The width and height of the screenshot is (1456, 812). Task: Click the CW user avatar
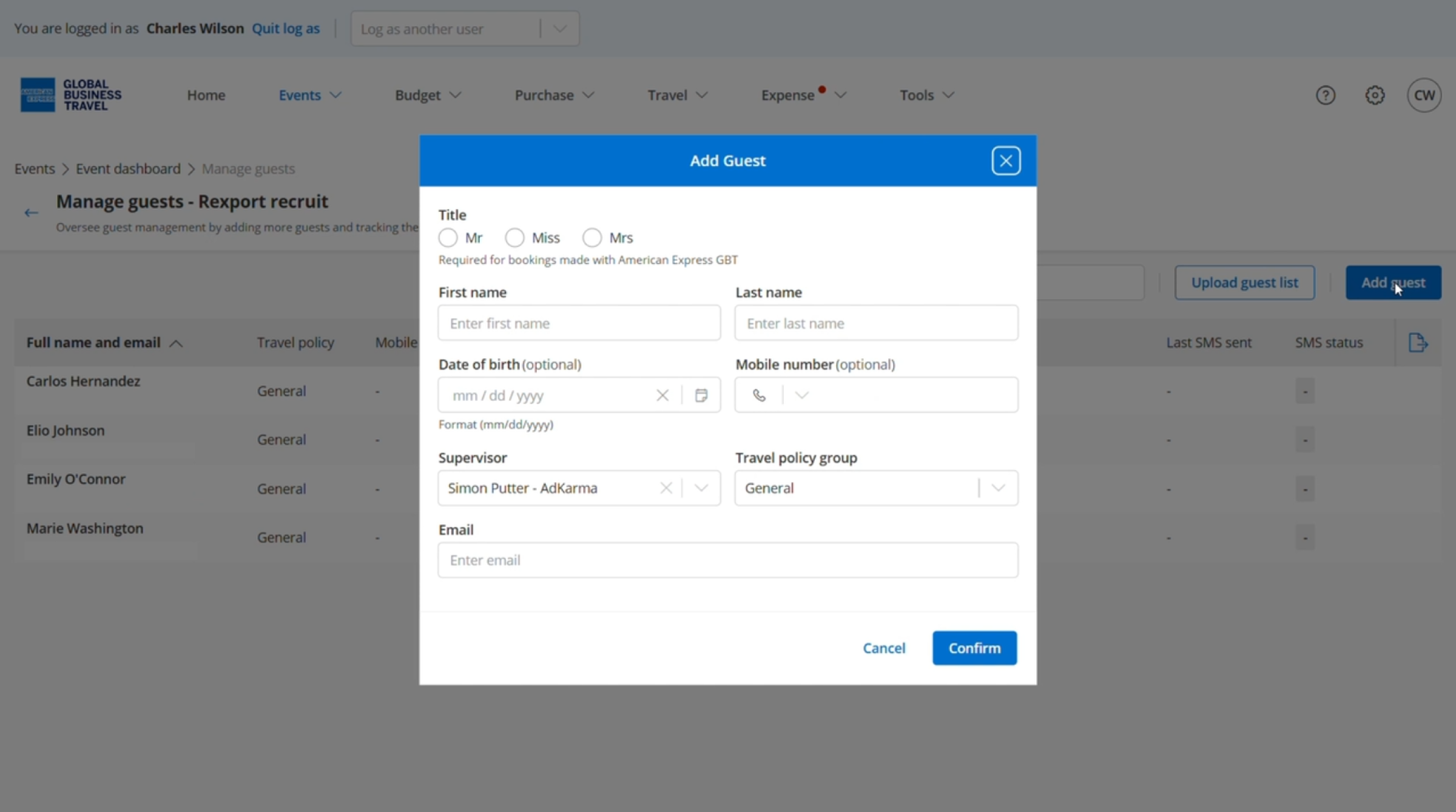coord(1423,95)
